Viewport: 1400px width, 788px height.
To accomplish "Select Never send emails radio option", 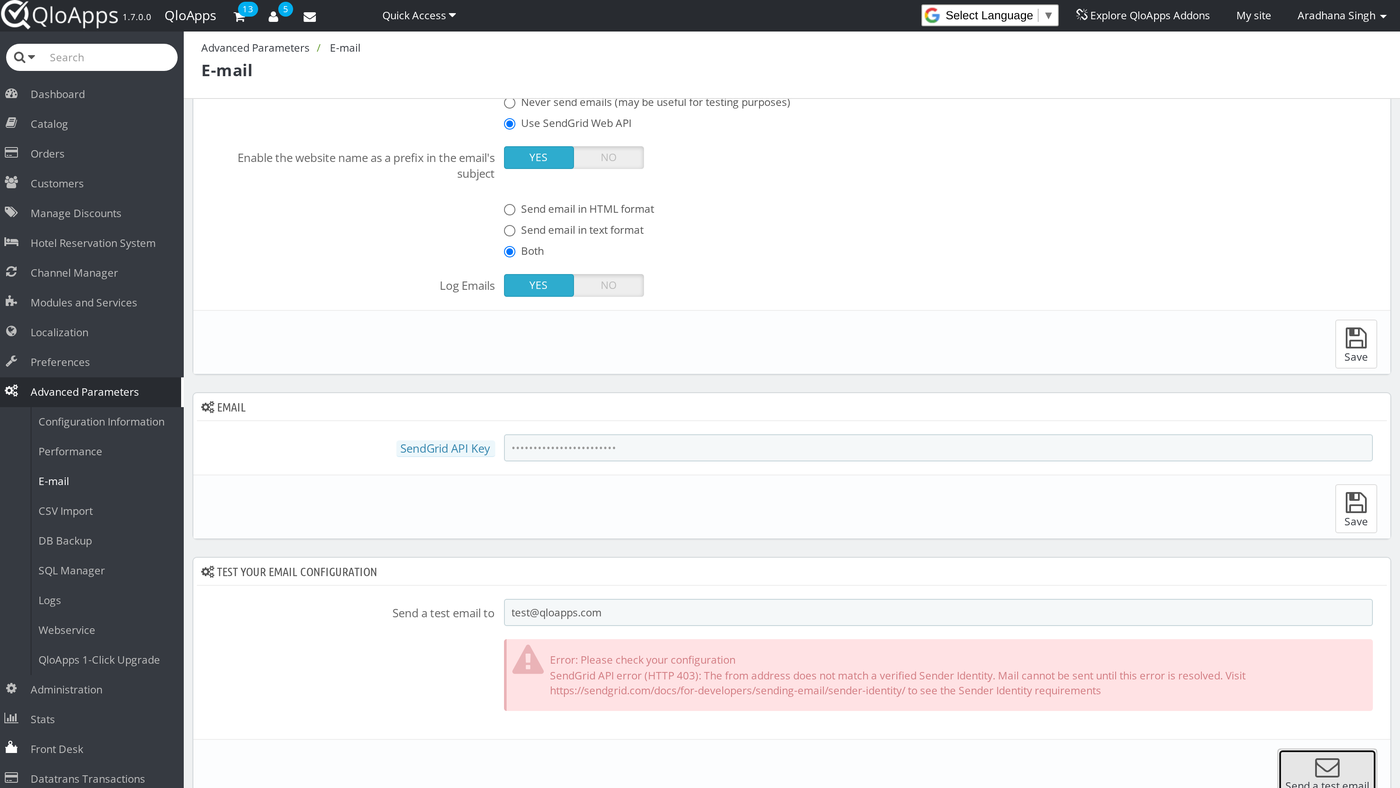I will click(510, 103).
